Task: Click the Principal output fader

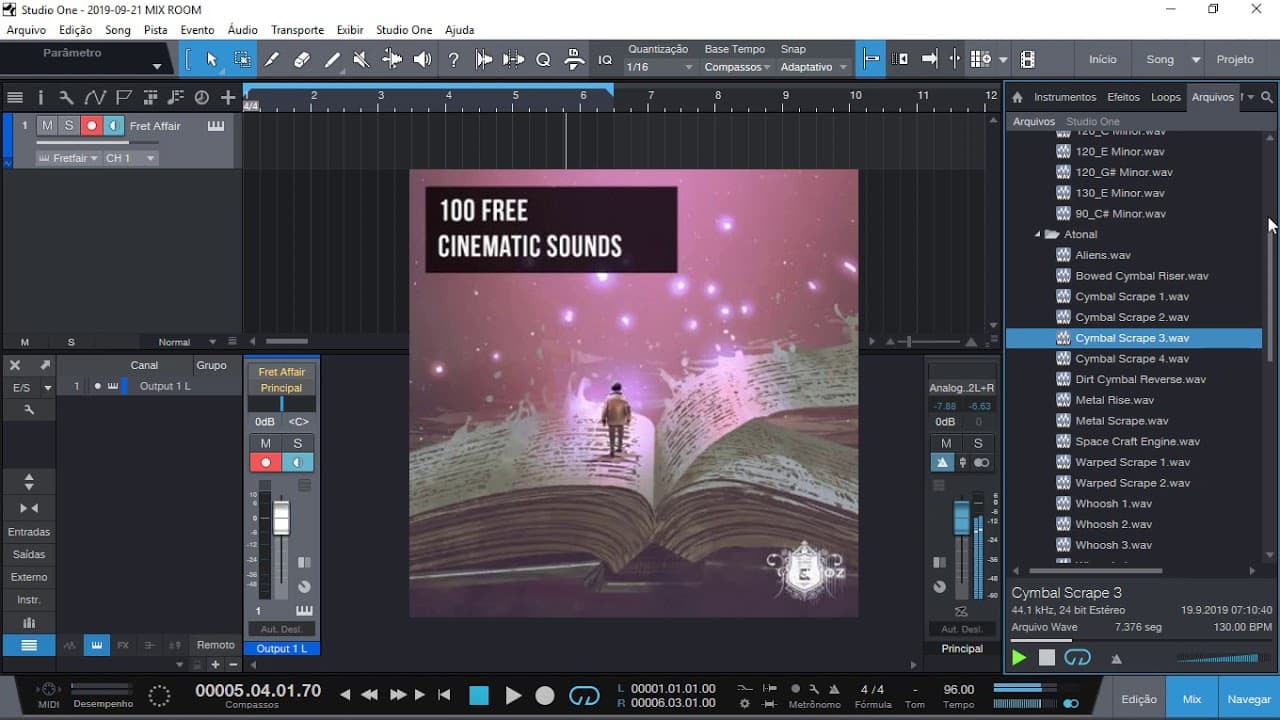Action: point(961,518)
